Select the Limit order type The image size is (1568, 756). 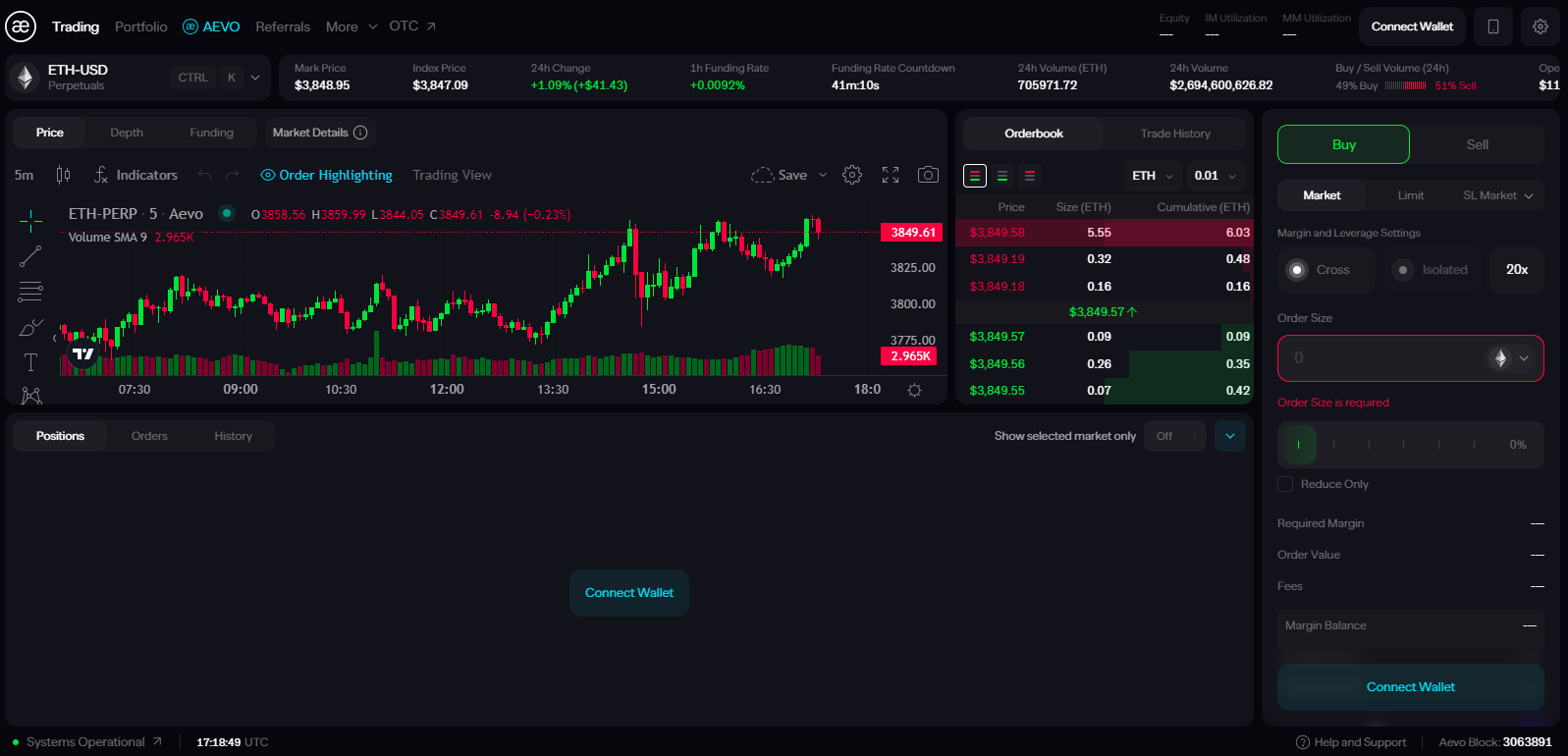tap(1411, 195)
